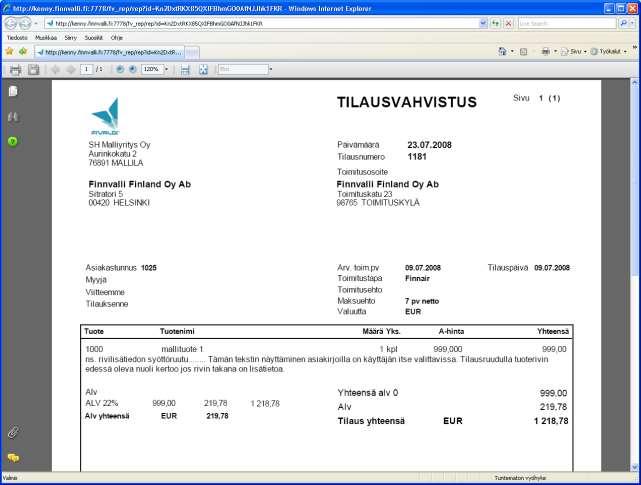Viewport: 641px width, 485px height.
Task: Click the fit width scrolling mode icon
Action: coord(185,70)
